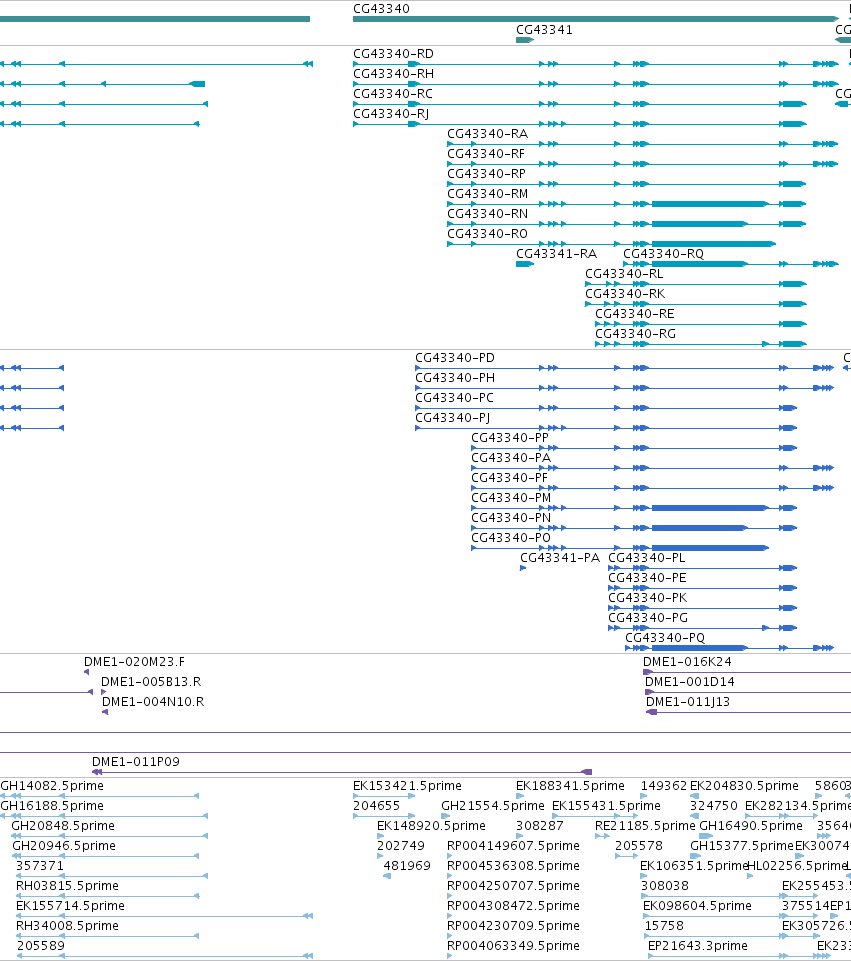
Task: Select protein CG43340-PH
Action: click(x=455, y=378)
